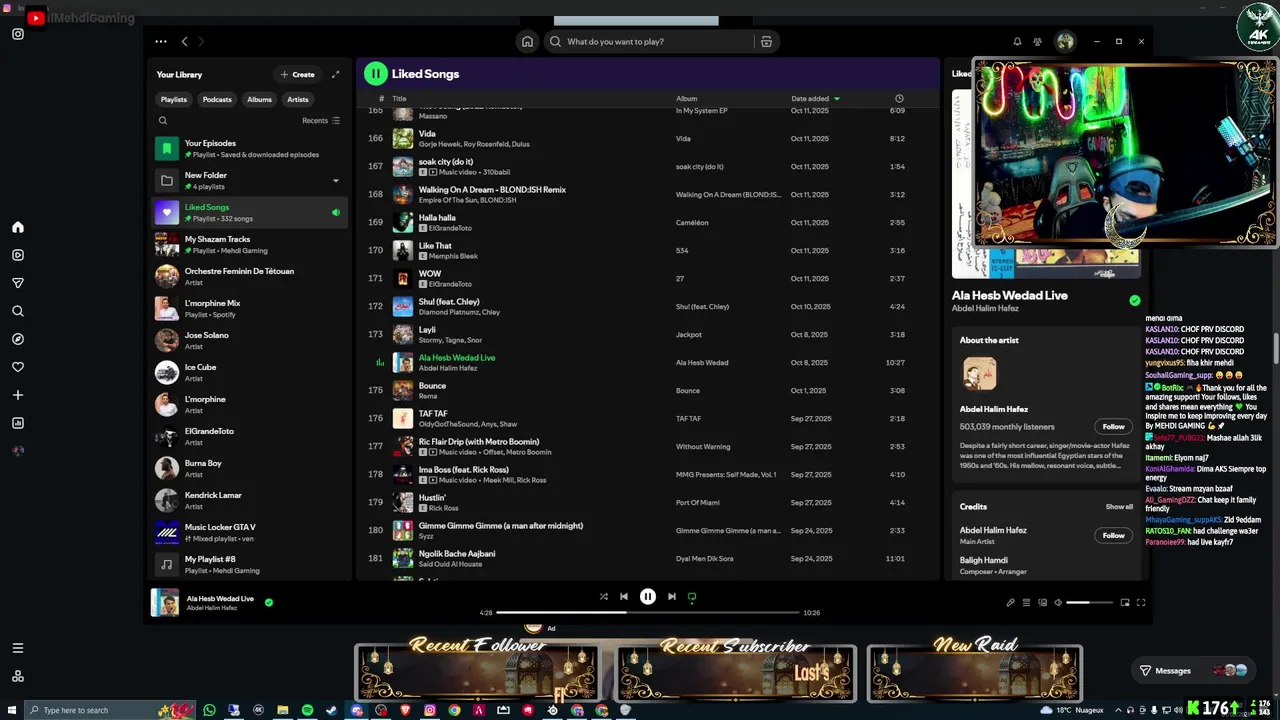Viewport: 1280px width, 720px height.
Task: Open the miniplayer
Action: pos(1125,602)
